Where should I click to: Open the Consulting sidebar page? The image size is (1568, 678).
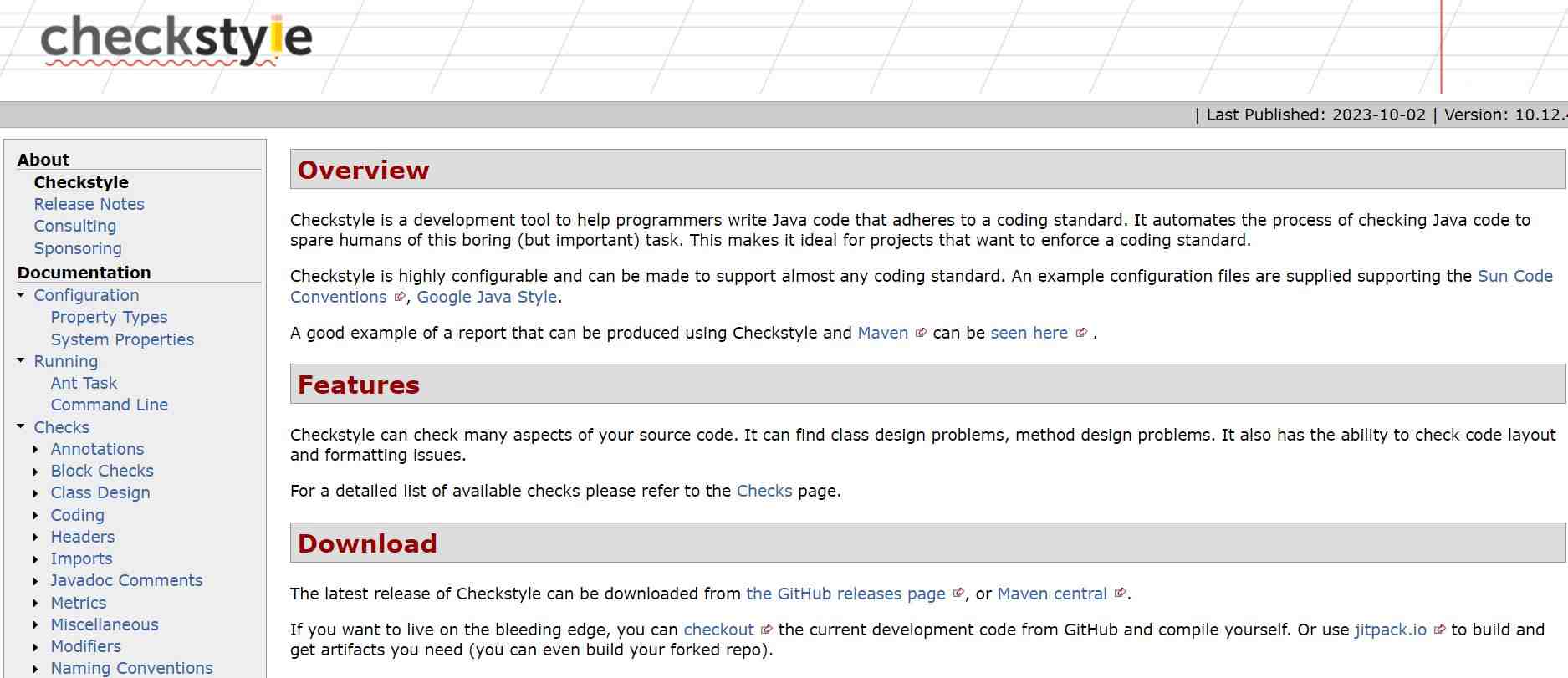74,226
